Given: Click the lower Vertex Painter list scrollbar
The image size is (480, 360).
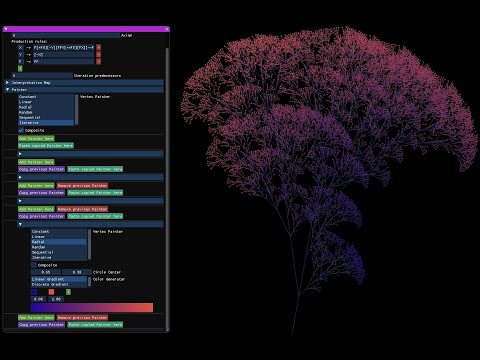Looking at the screenshot, I should pyautogui.click(x=89, y=244).
